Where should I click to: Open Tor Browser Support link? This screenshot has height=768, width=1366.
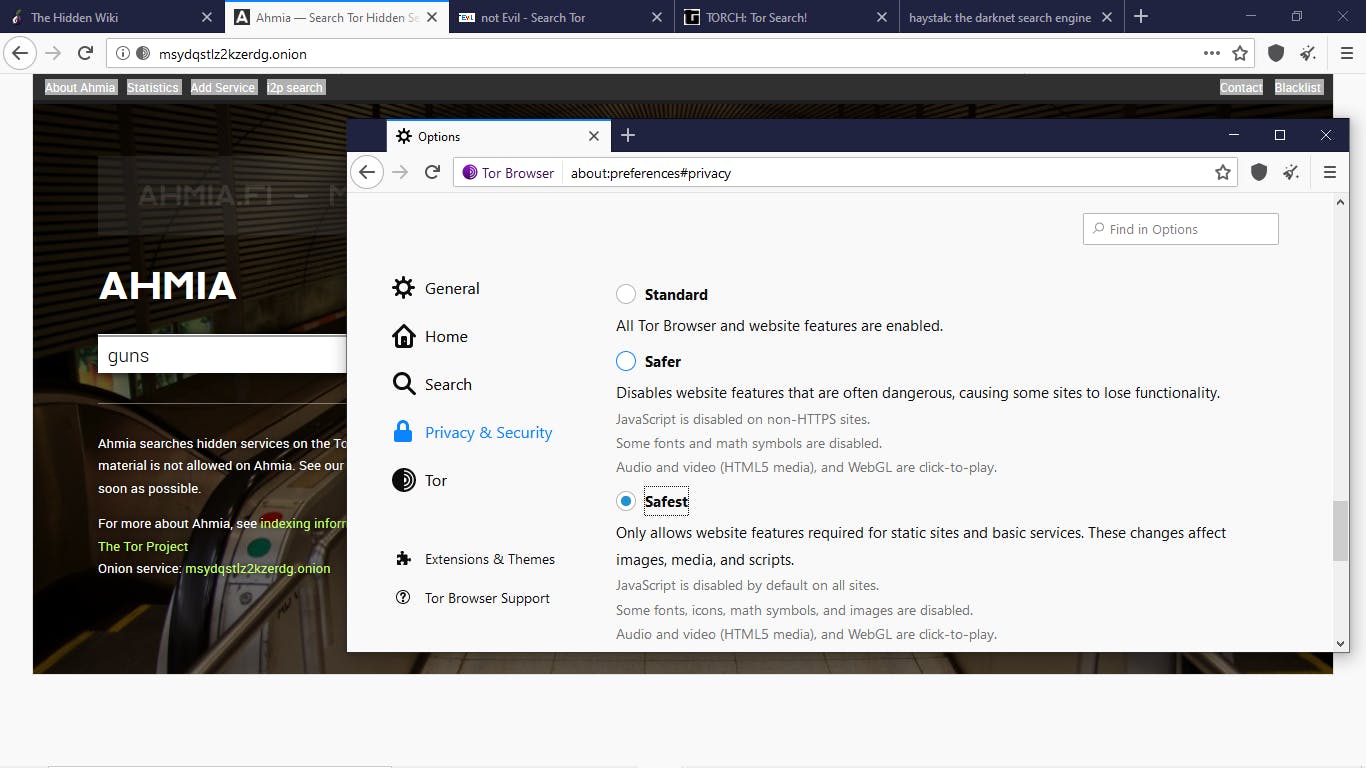coord(473,598)
